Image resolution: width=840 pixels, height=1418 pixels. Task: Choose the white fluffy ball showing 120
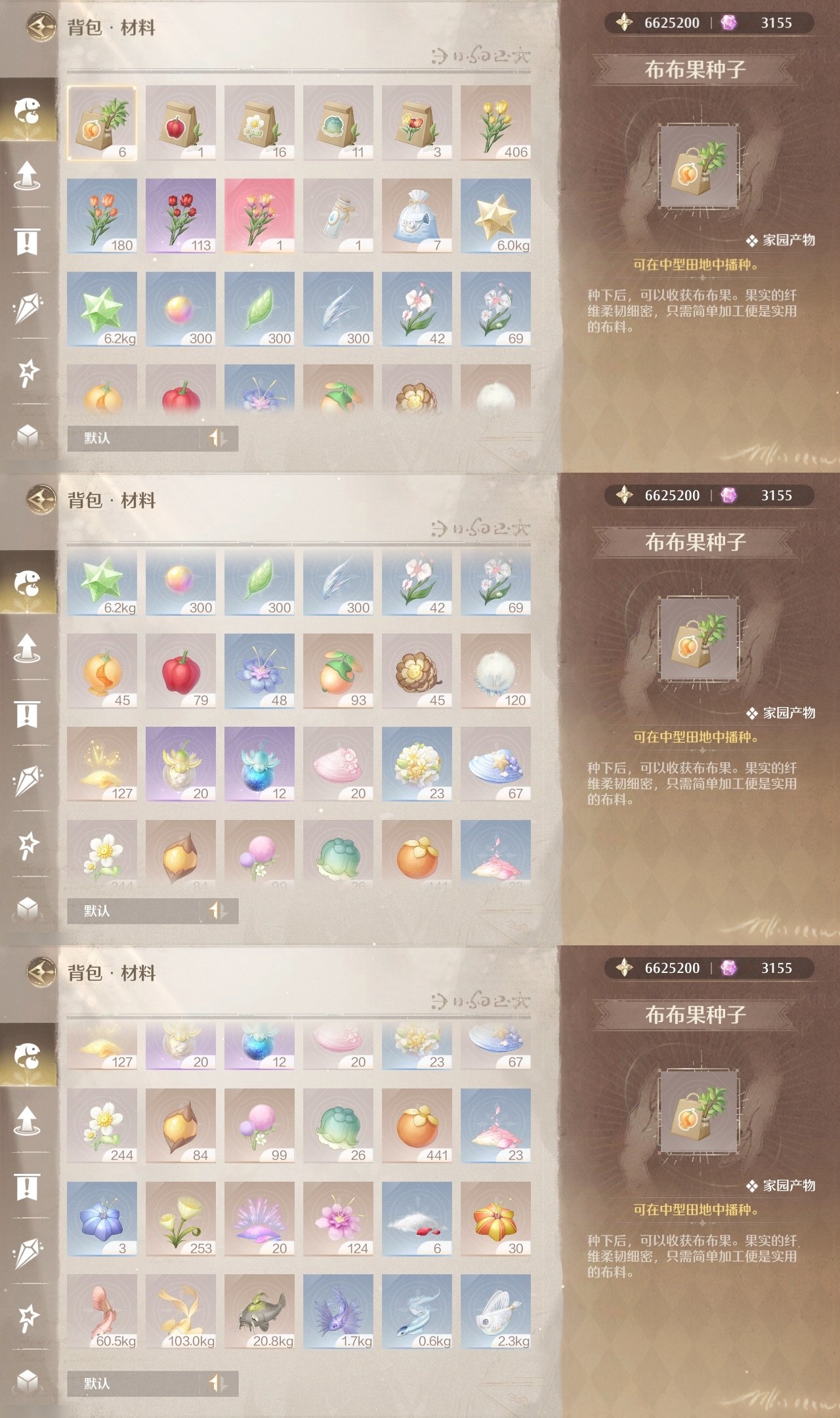pos(495,671)
